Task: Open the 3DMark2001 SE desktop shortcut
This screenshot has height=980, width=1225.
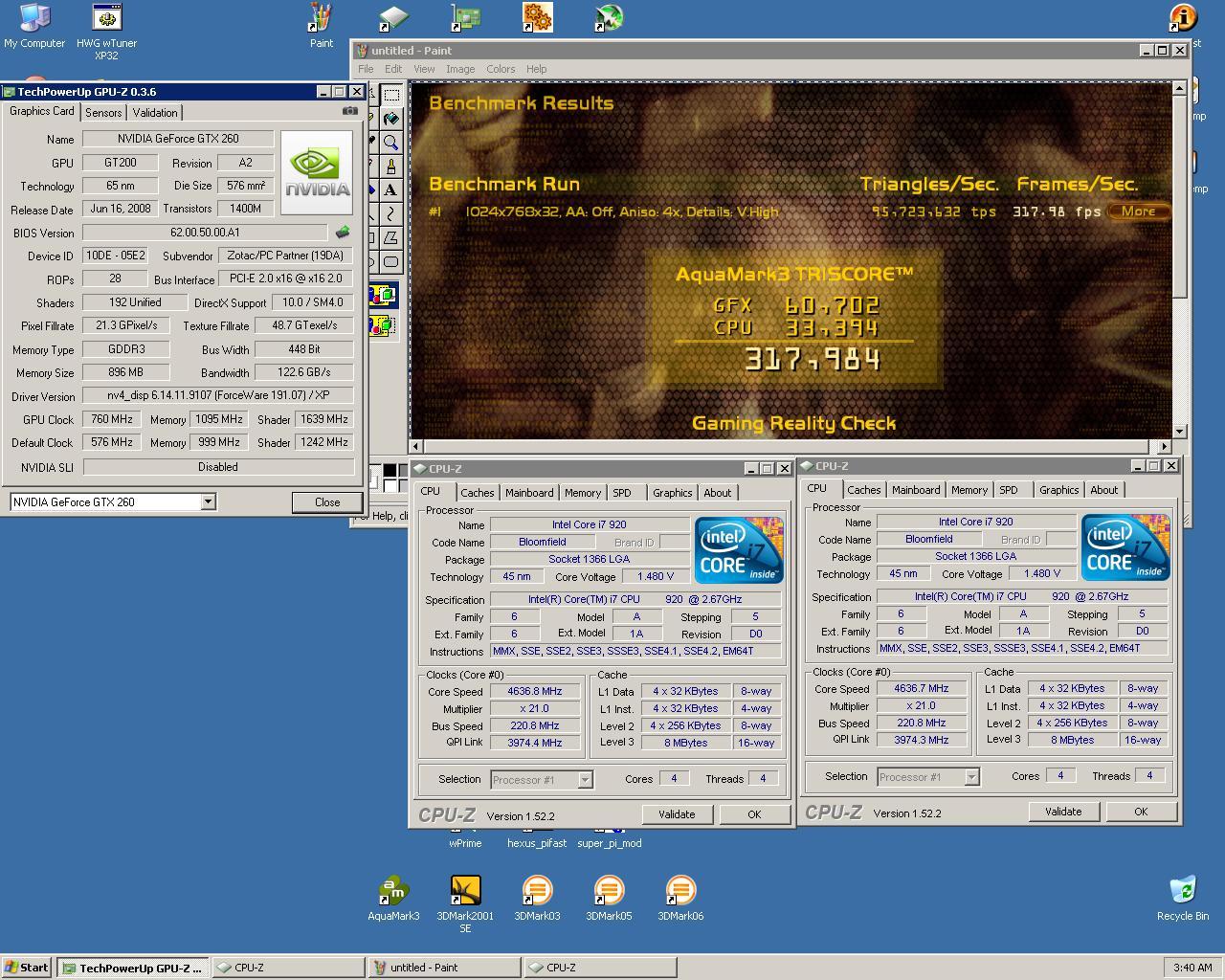Action: [x=465, y=903]
